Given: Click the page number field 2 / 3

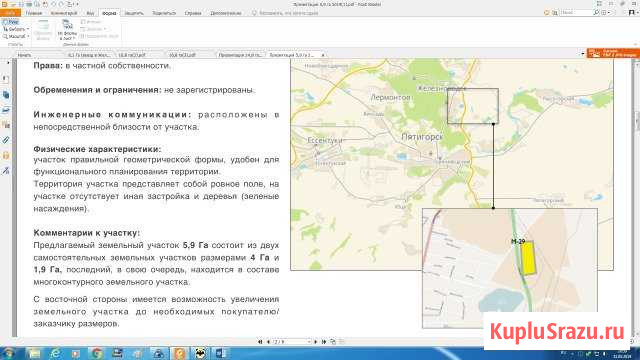Looking at the screenshot, I should [x=291, y=342].
